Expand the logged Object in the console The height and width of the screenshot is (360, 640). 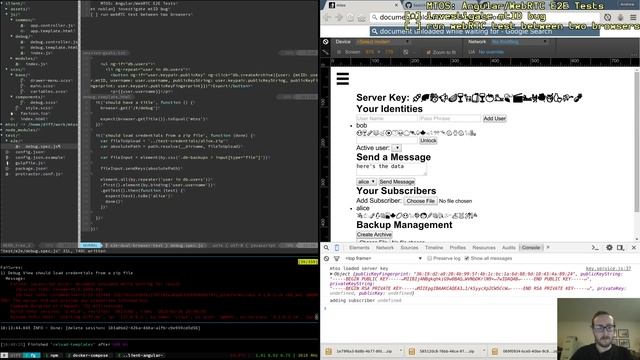coord(331,274)
